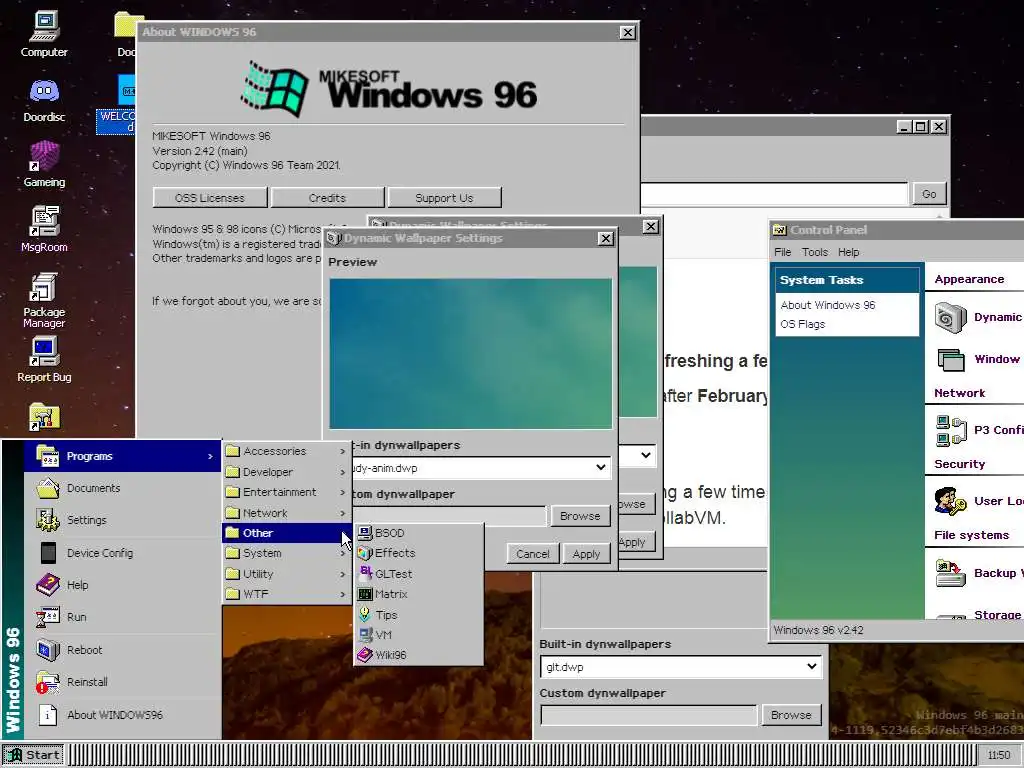Open About WINDOWS96 in Start menu
1024x768 pixels.
coord(122,715)
